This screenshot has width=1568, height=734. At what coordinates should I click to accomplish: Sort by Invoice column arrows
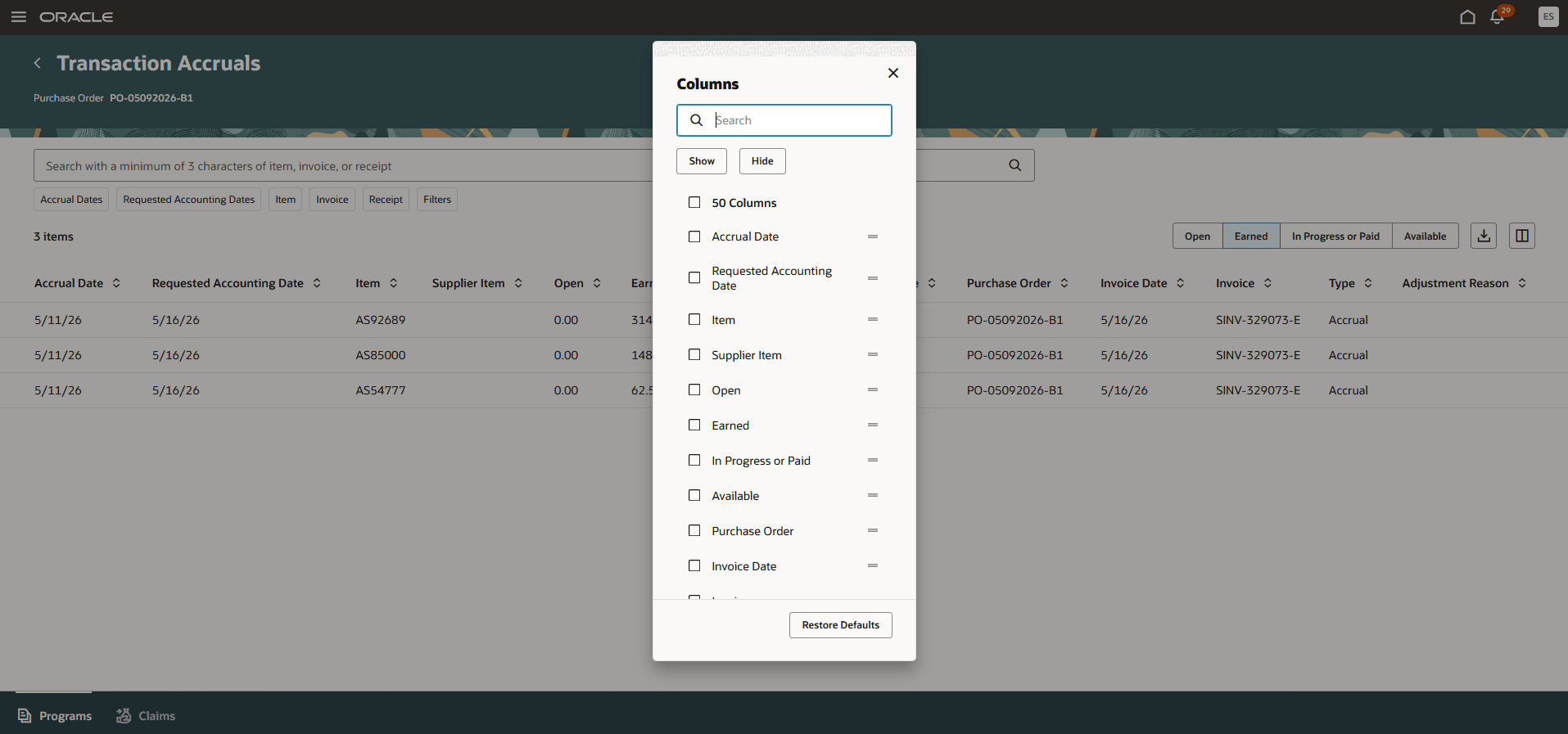1268,283
